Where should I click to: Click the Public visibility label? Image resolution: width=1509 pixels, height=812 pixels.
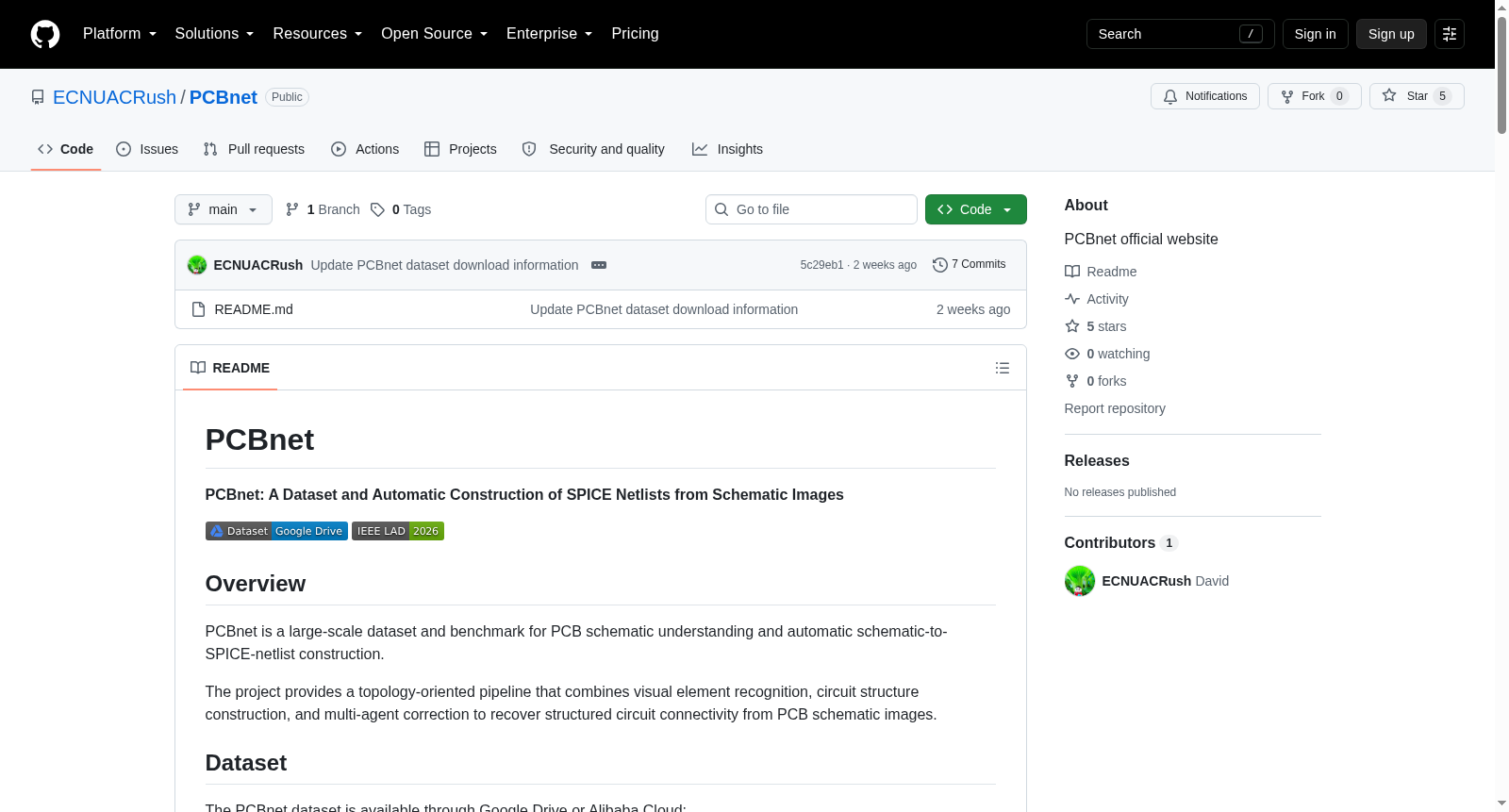coord(287,97)
